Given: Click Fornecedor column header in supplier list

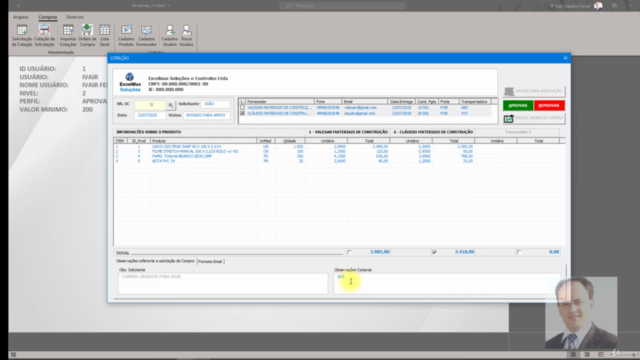Looking at the screenshot, I should tap(280, 101).
